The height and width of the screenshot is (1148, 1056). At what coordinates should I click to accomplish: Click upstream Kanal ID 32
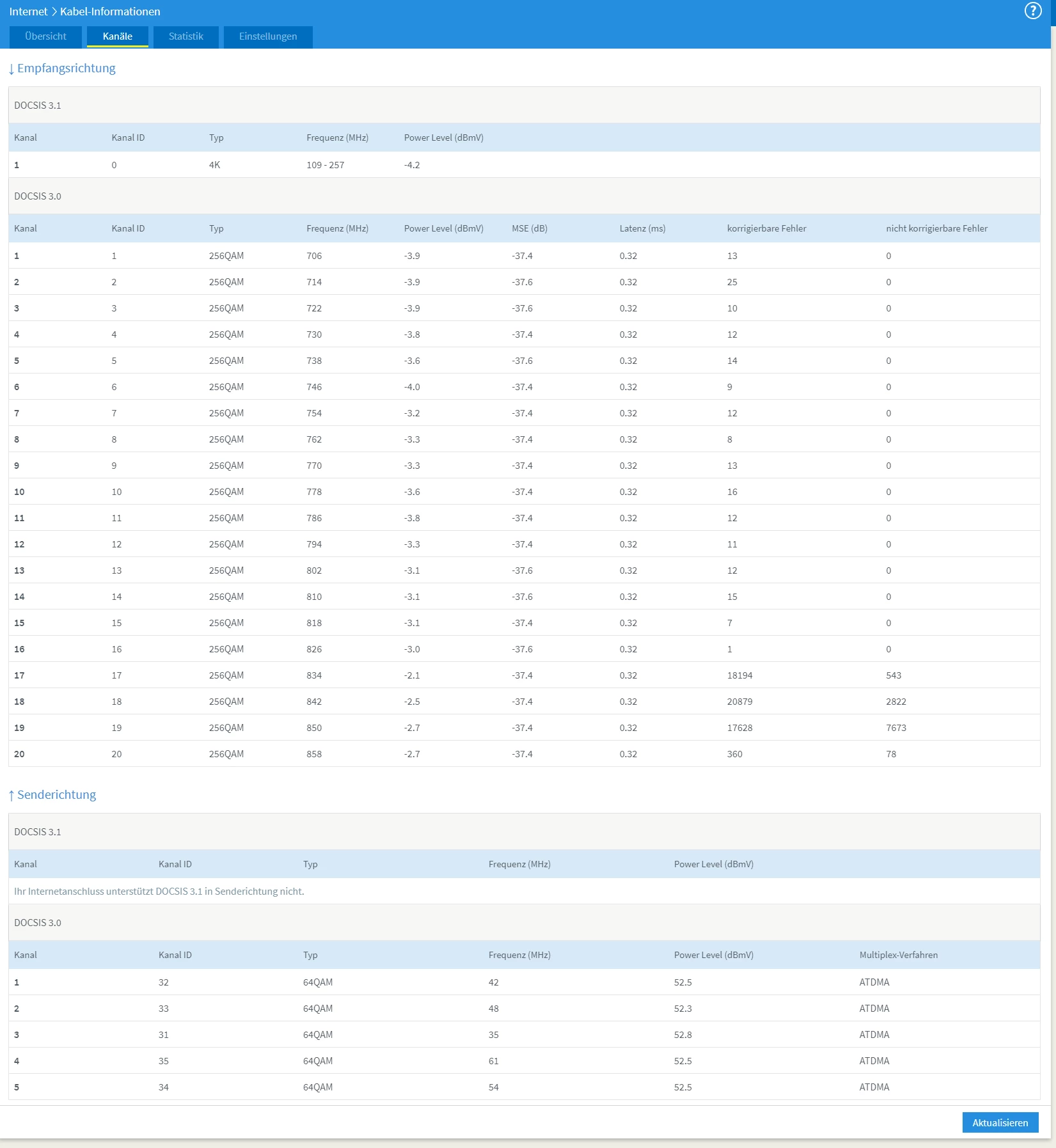164,982
